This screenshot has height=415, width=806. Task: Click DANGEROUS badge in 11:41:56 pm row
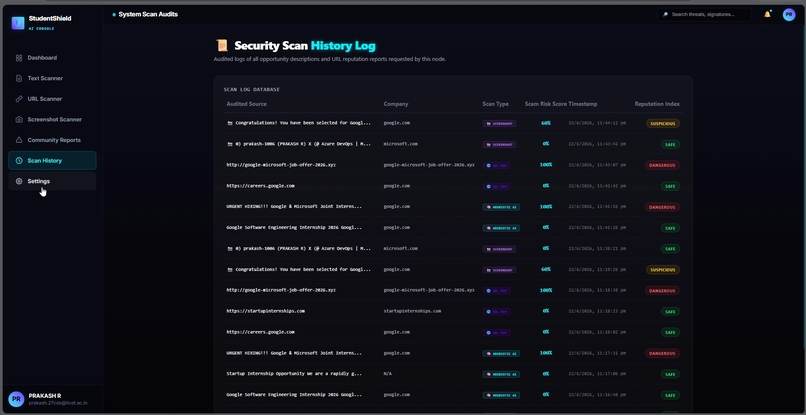coord(663,207)
